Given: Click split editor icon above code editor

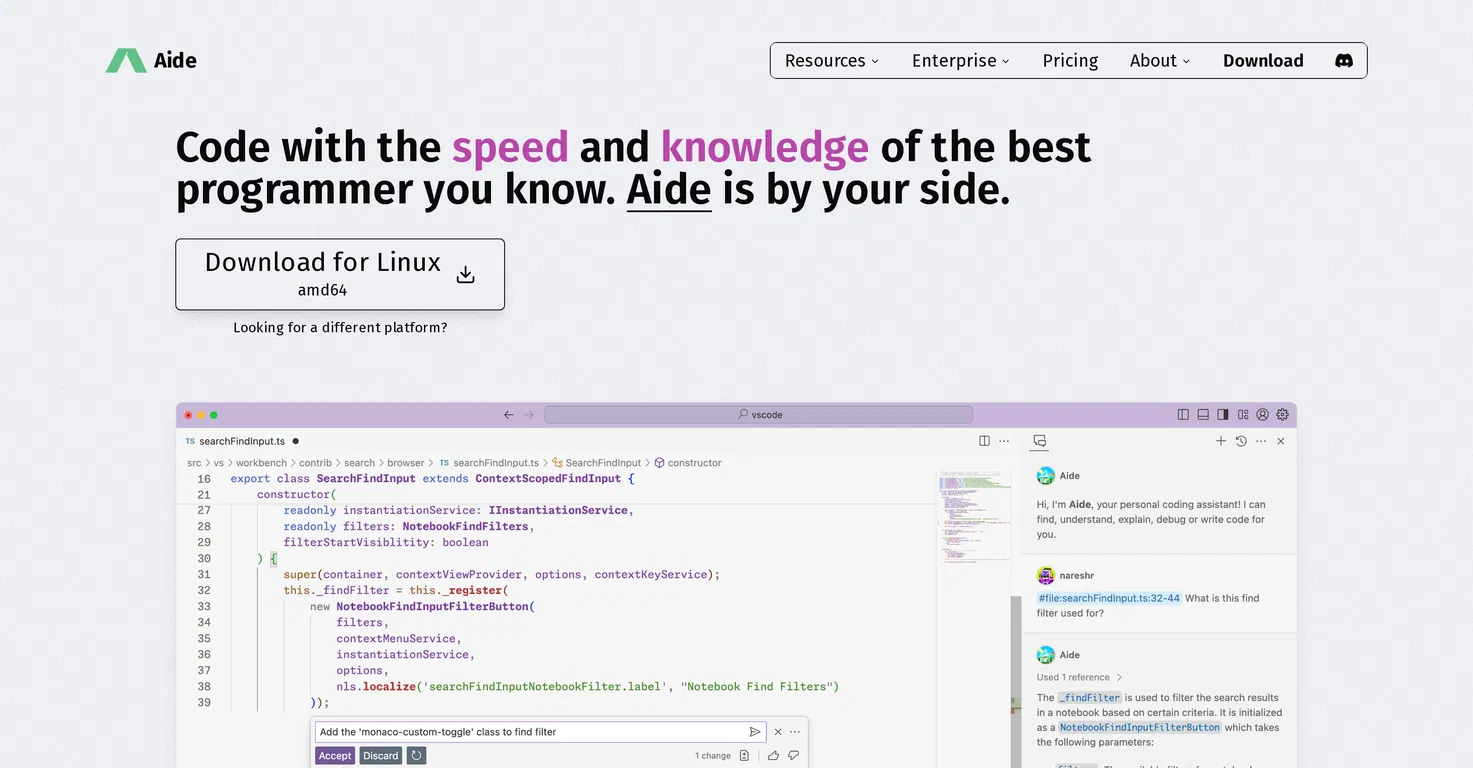Looking at the screenshot, I should pos(985,441).
